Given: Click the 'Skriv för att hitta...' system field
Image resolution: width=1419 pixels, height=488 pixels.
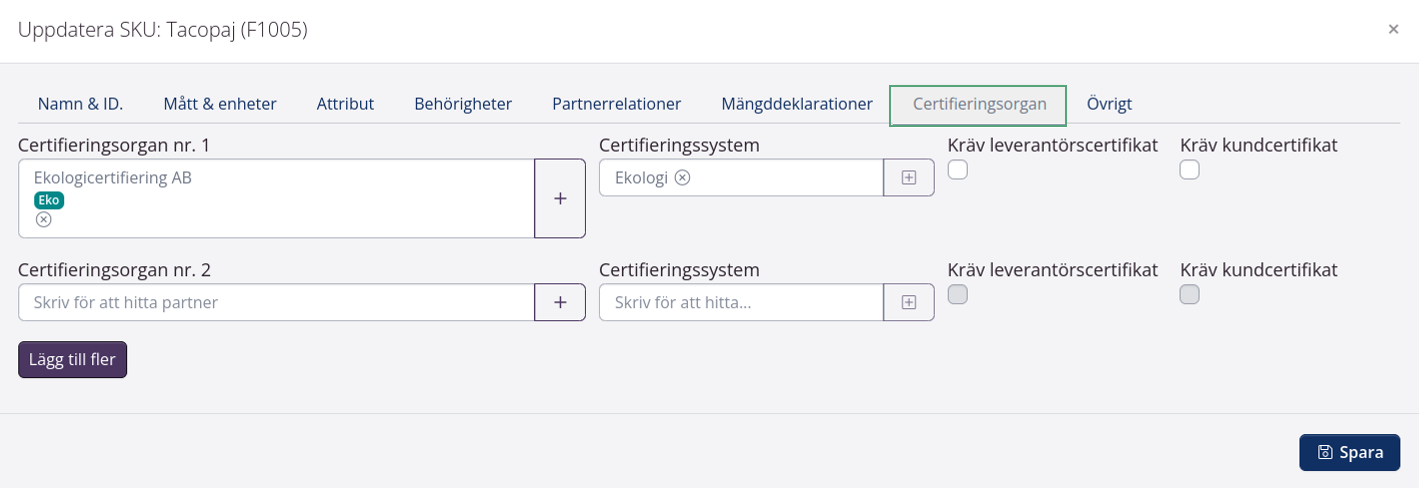Looking at the screenshot, I should 740,302.
